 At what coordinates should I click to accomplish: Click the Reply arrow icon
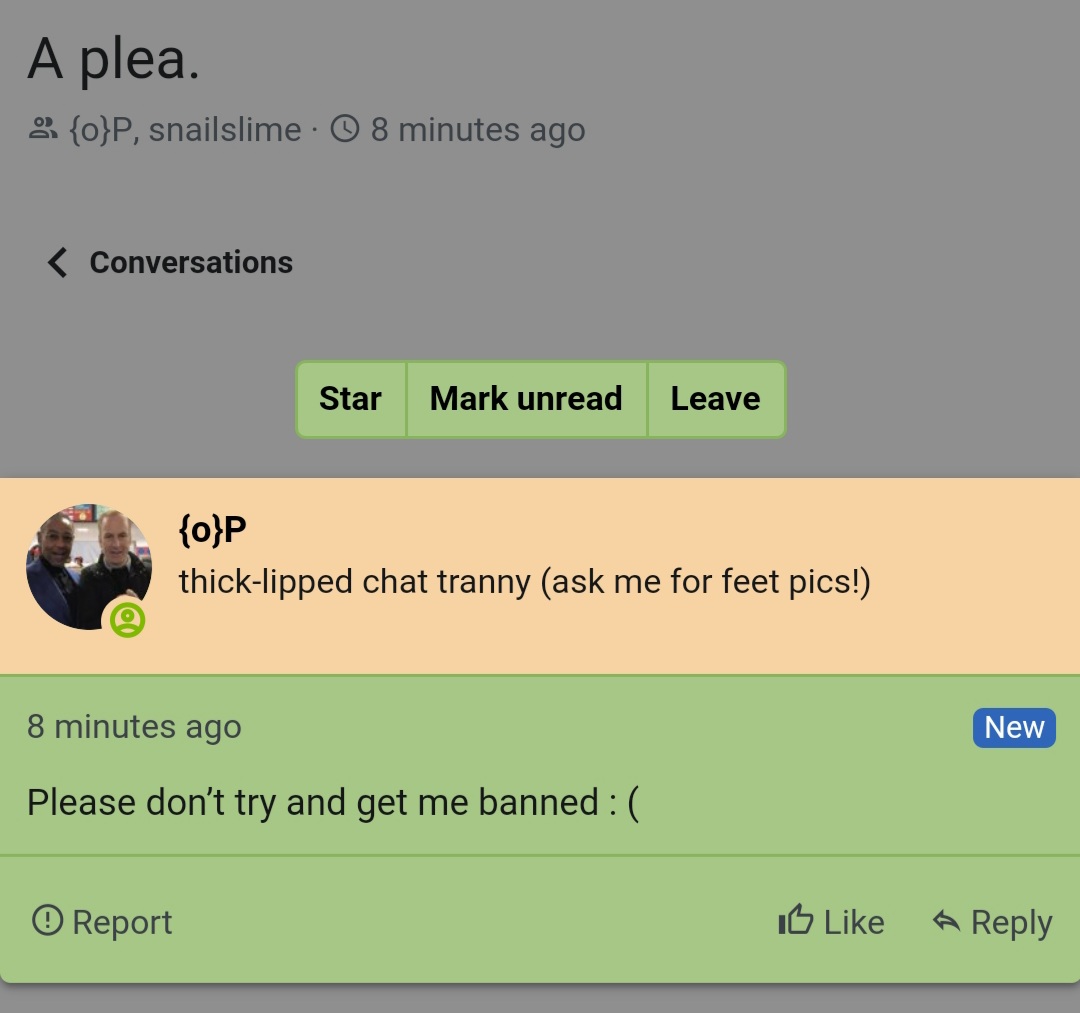(x=946, y=921)
